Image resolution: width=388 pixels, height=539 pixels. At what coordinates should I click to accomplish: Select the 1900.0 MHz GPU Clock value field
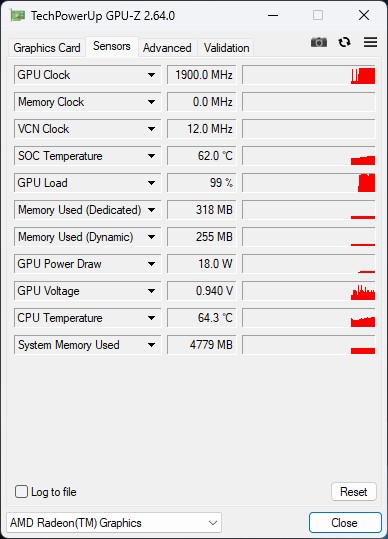(202, 75)
